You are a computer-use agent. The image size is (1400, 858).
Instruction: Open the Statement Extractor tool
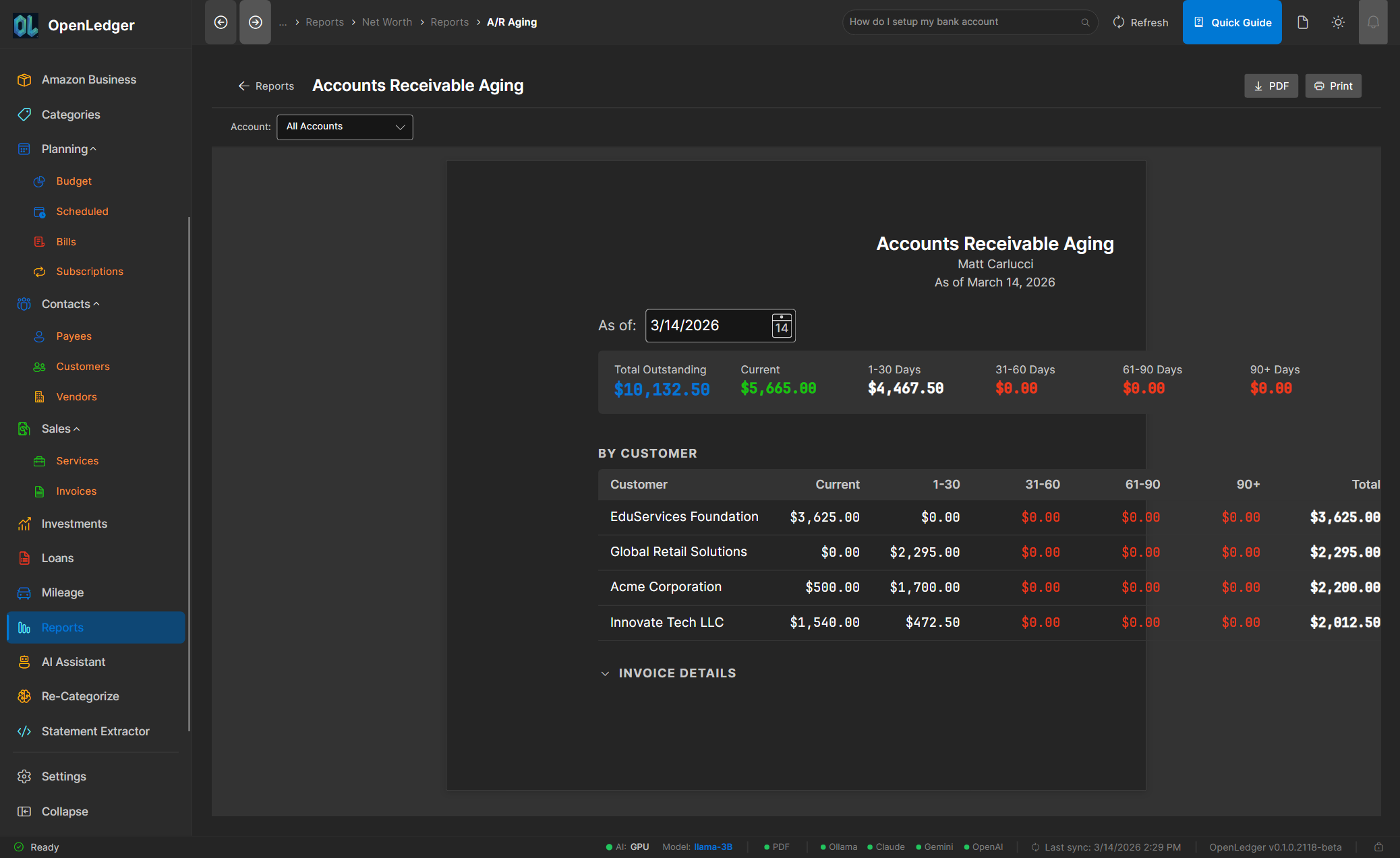click(94, 731)
